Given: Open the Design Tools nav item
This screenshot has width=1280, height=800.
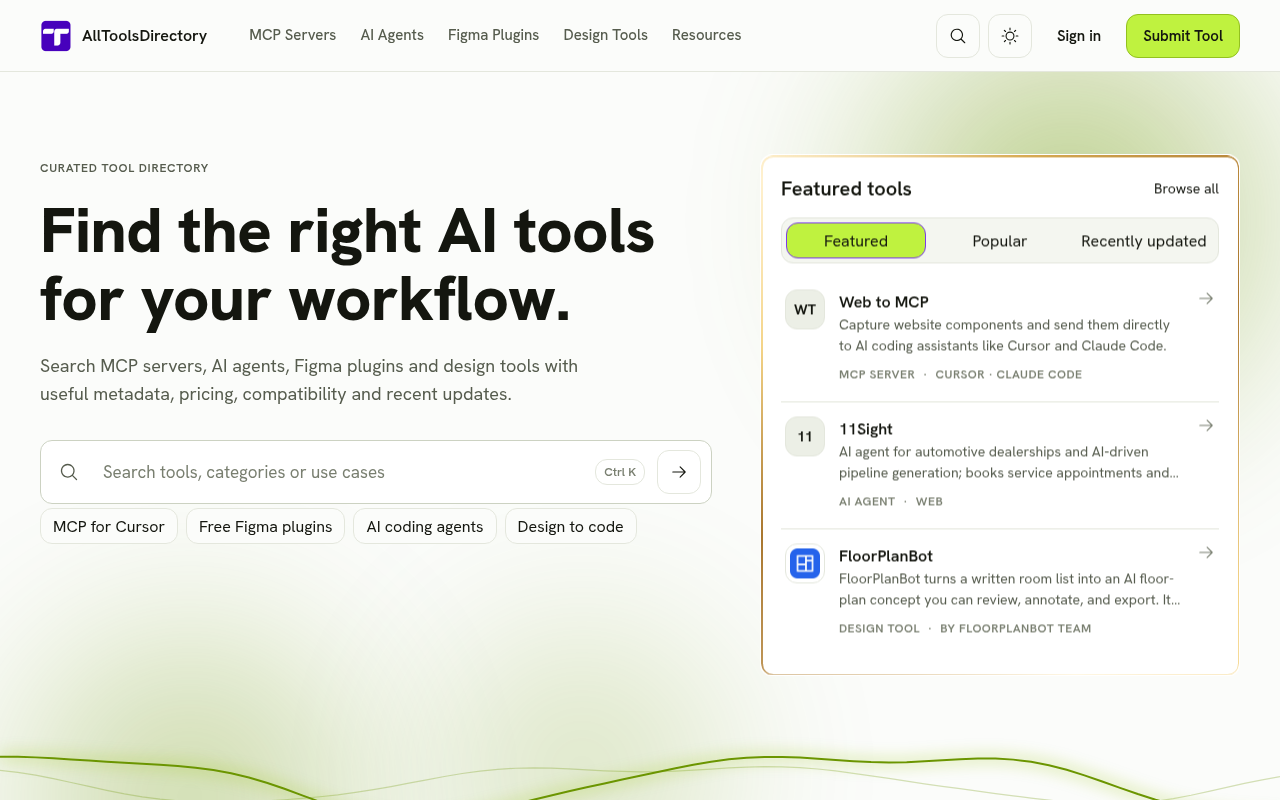Looking at the screenshot, I should click(x=605, y=35).
